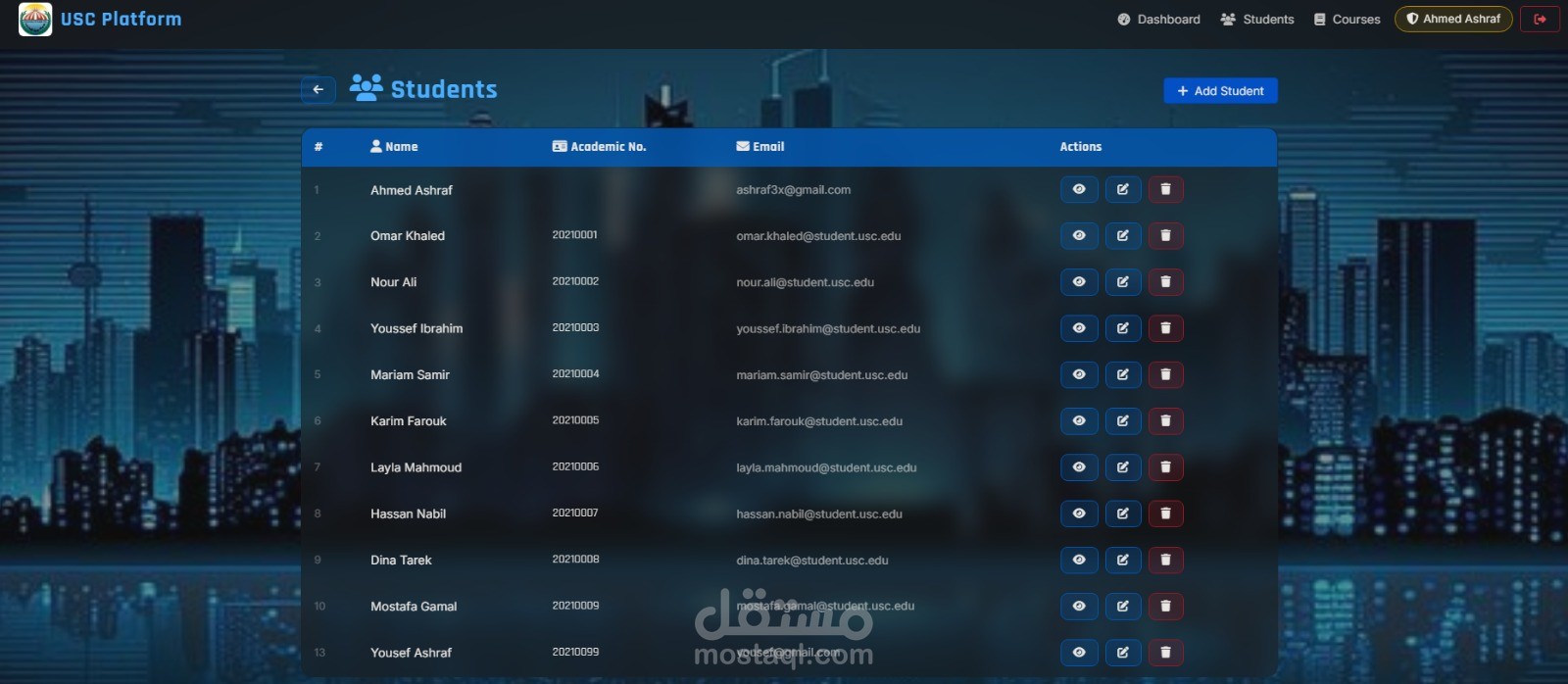
Task: Delete Mostafa Gamal's record
Action: [1165, 606]
